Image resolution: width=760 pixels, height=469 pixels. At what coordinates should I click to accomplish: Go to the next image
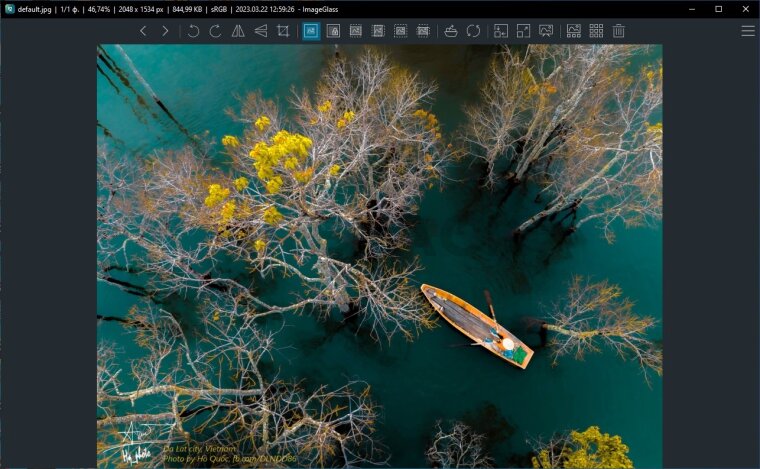pos(165,31)
